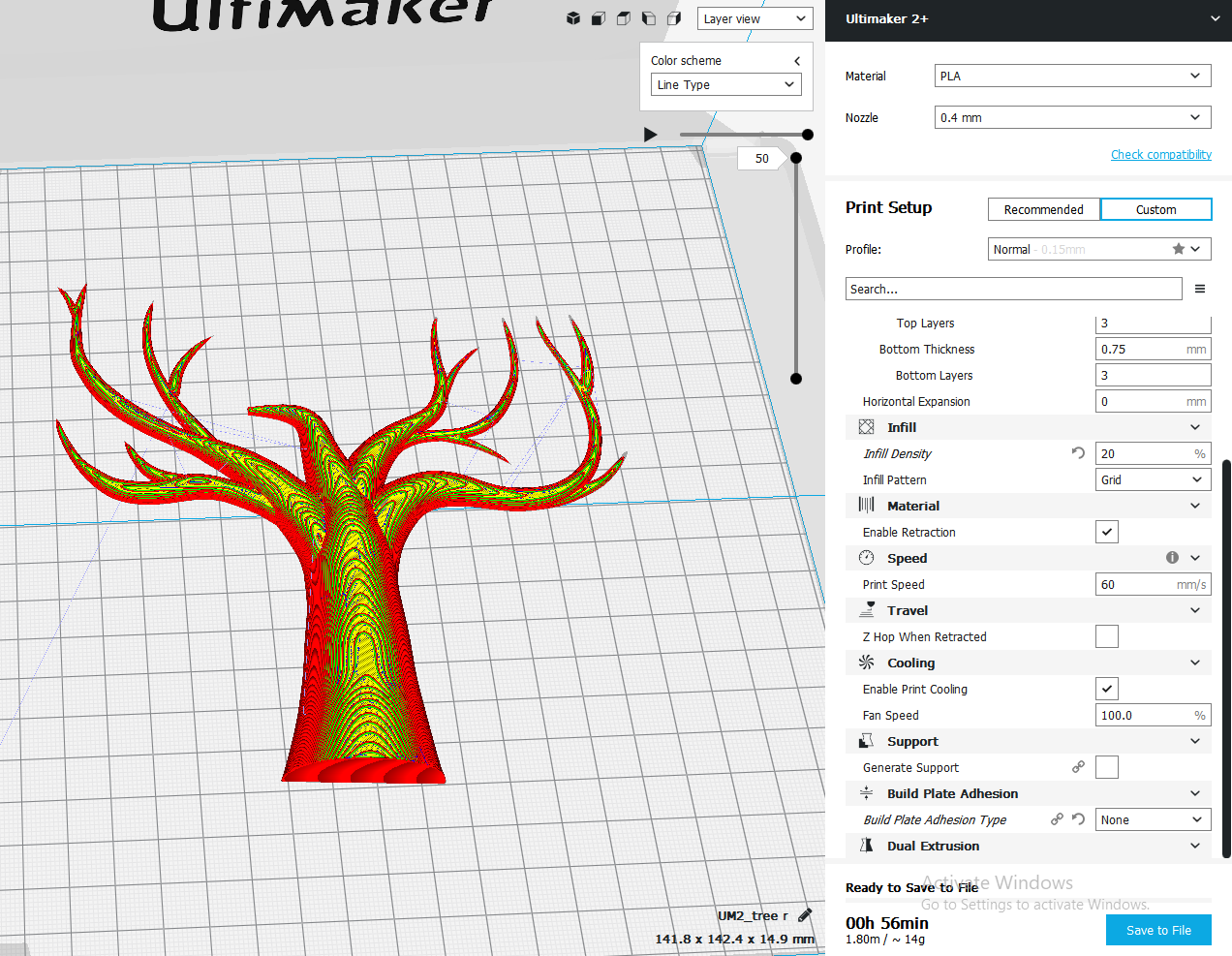Image resolution: width=1232 pixels, height=956 pixels.
Task: Click the path simulation slider handle
Action: 808,135
